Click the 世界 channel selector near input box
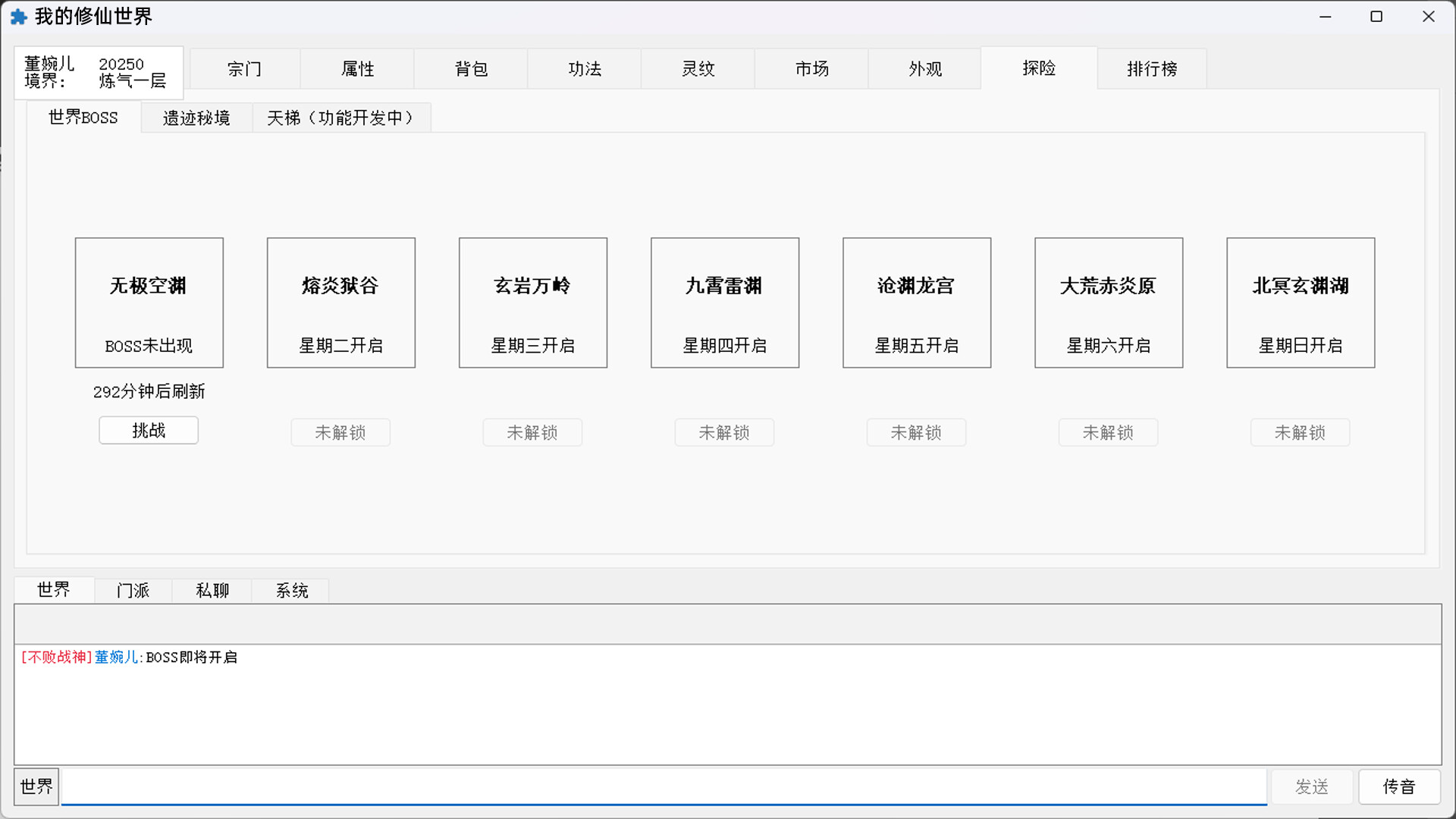 click(36, 786)
